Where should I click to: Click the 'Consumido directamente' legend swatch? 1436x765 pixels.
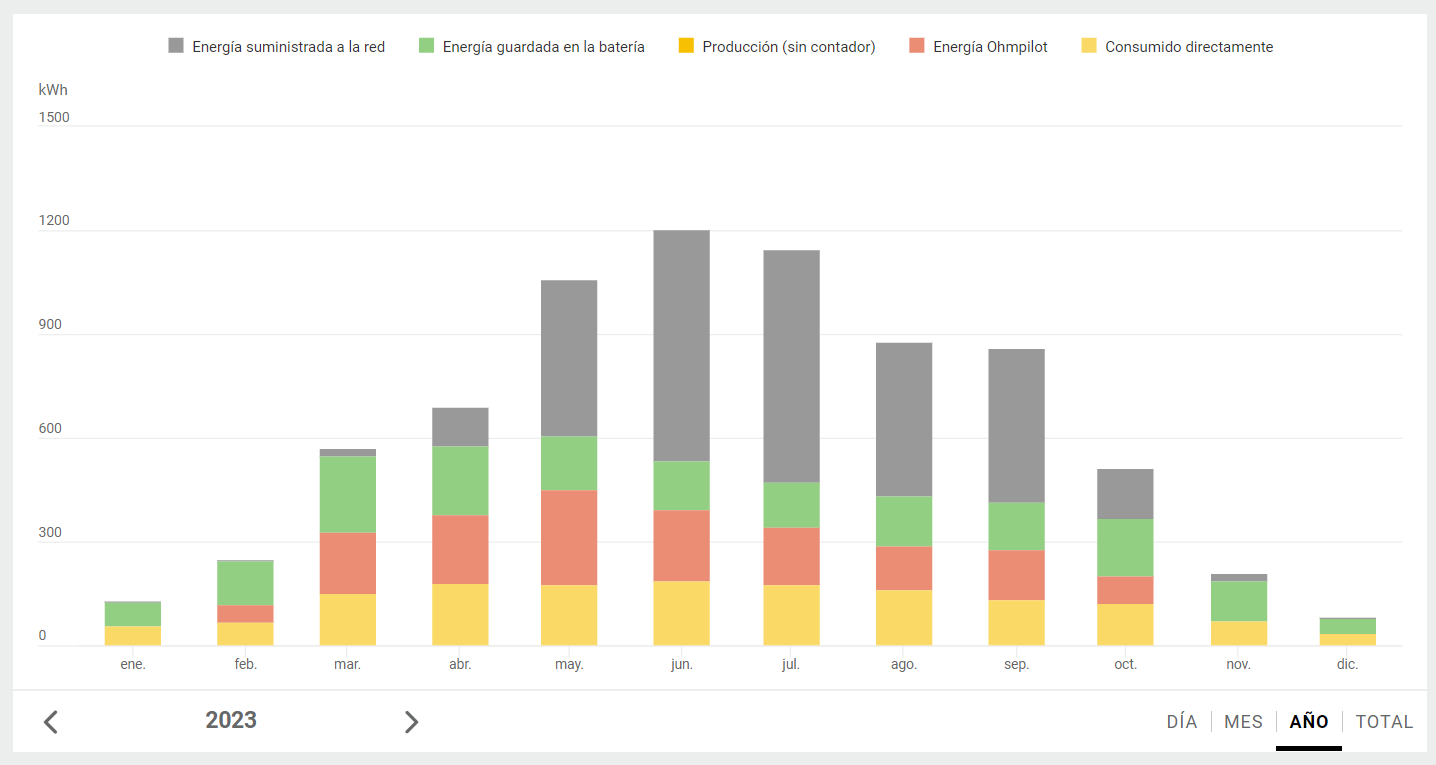point(1089,46)
